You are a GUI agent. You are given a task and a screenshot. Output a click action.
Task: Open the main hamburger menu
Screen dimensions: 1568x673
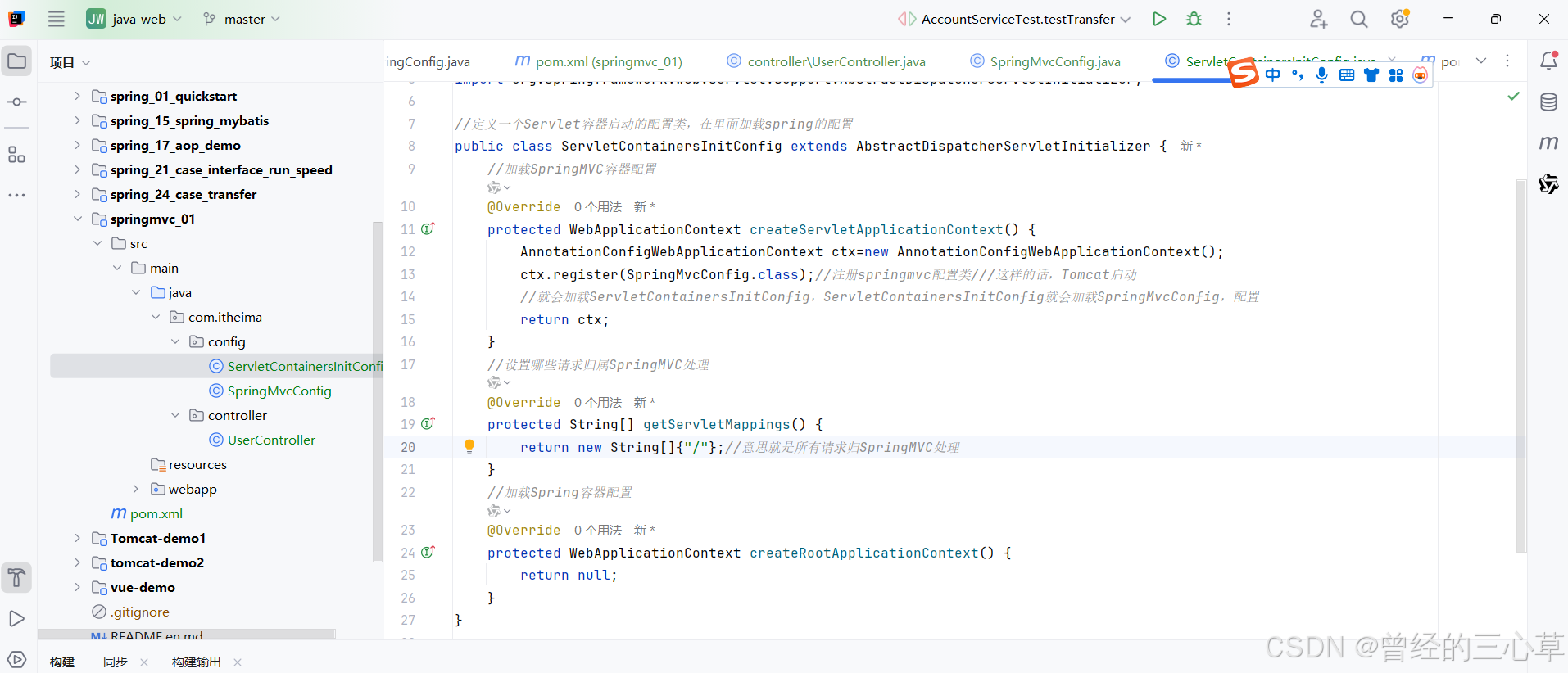pos(56,19)
